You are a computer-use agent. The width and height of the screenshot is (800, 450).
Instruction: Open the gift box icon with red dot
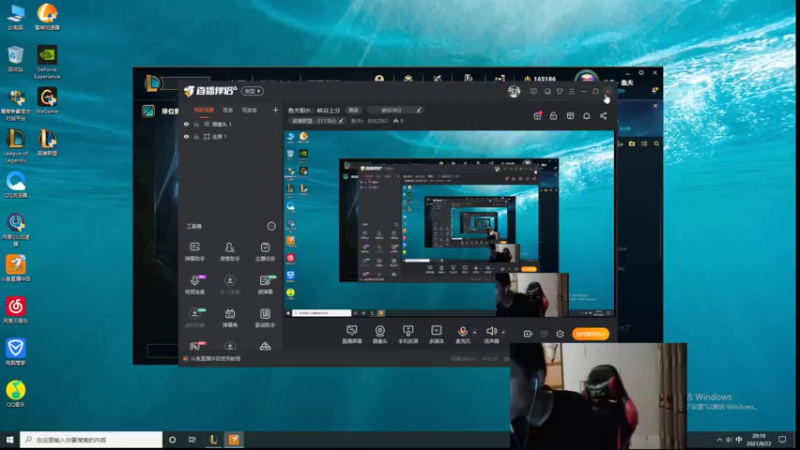click(538, 116)
